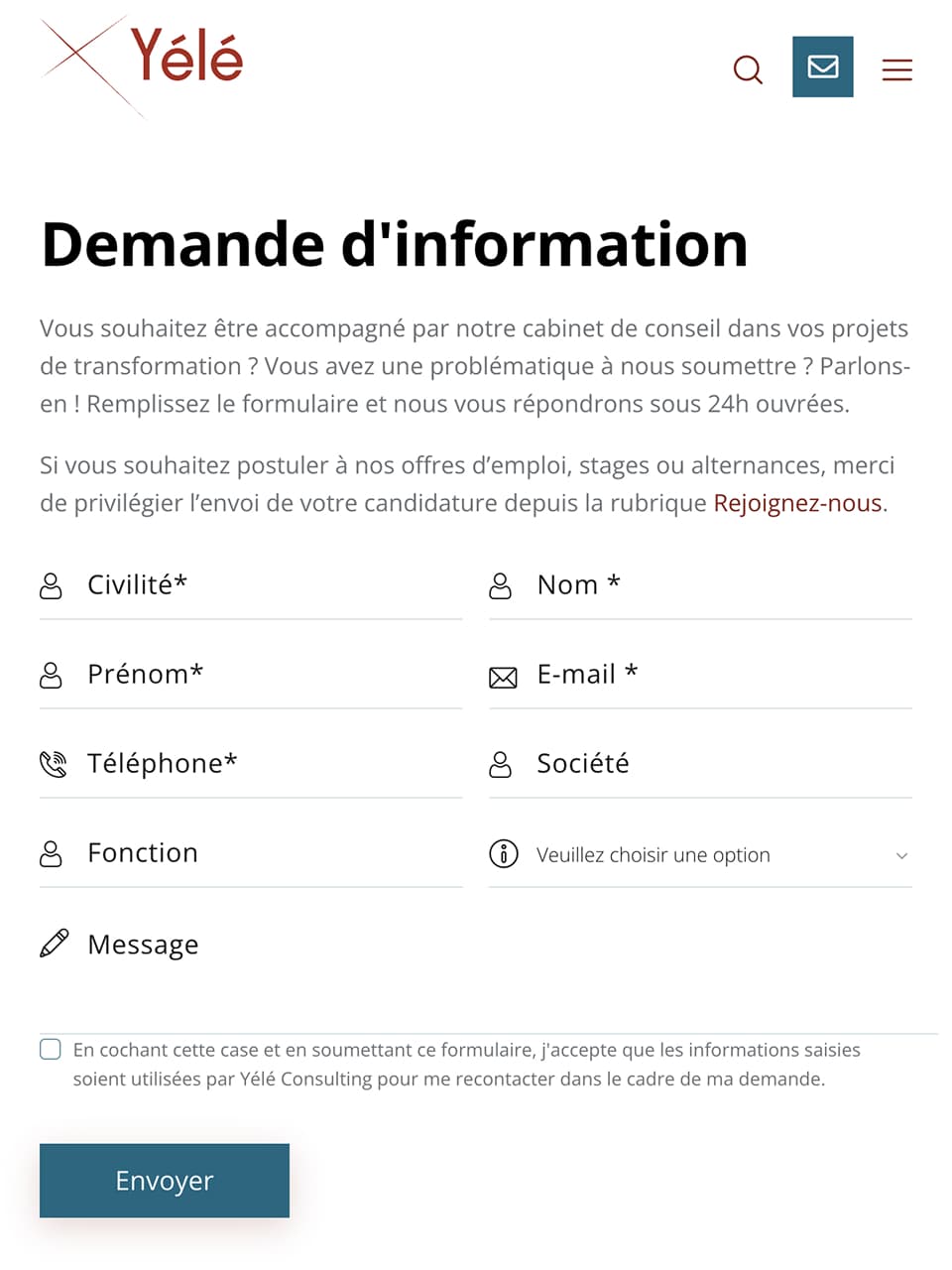Click the dropdown chevron arrow
Viewport: 952px width, 1270px height.
901,855
